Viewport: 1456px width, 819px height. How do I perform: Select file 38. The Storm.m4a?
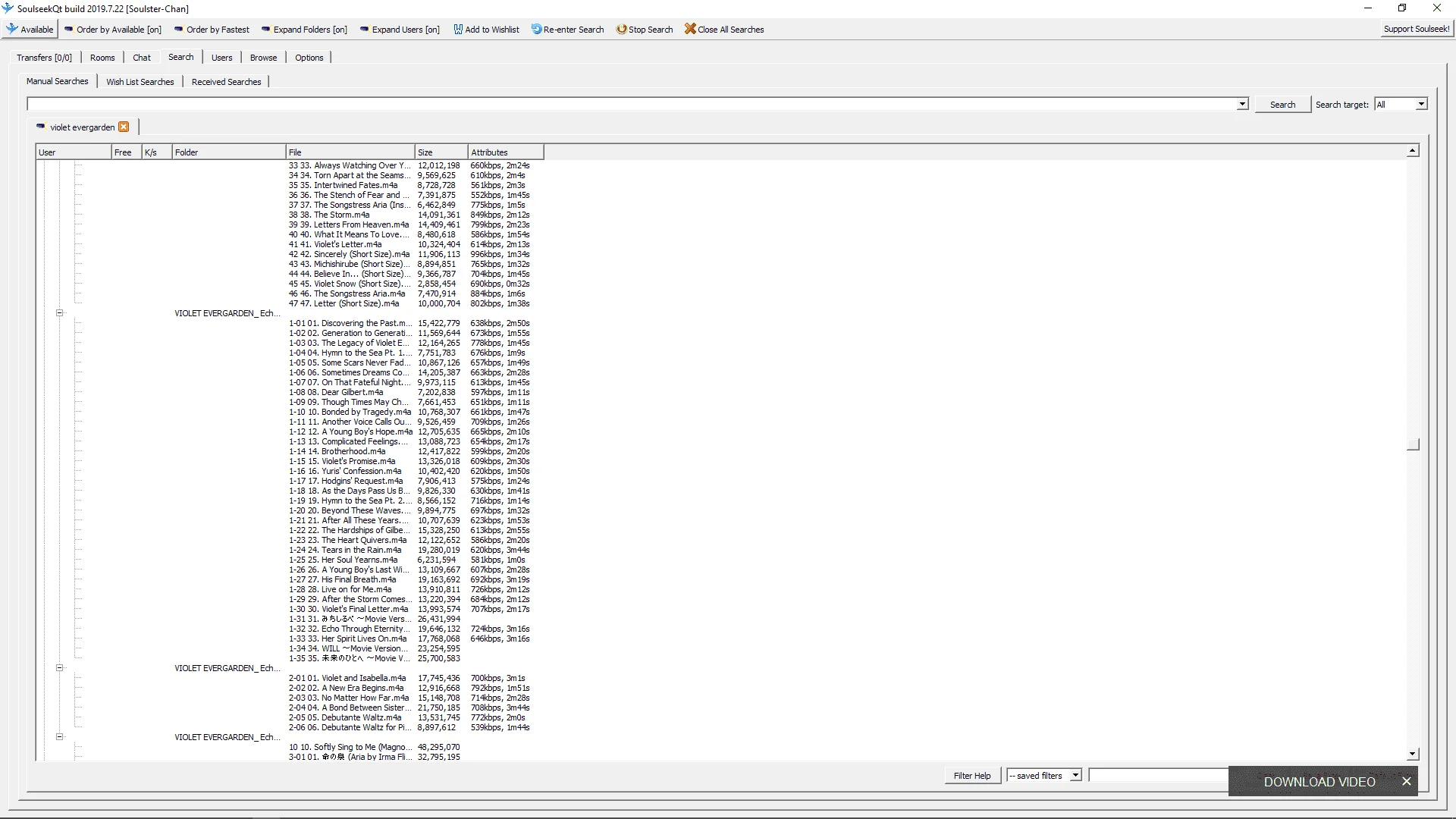328,215
